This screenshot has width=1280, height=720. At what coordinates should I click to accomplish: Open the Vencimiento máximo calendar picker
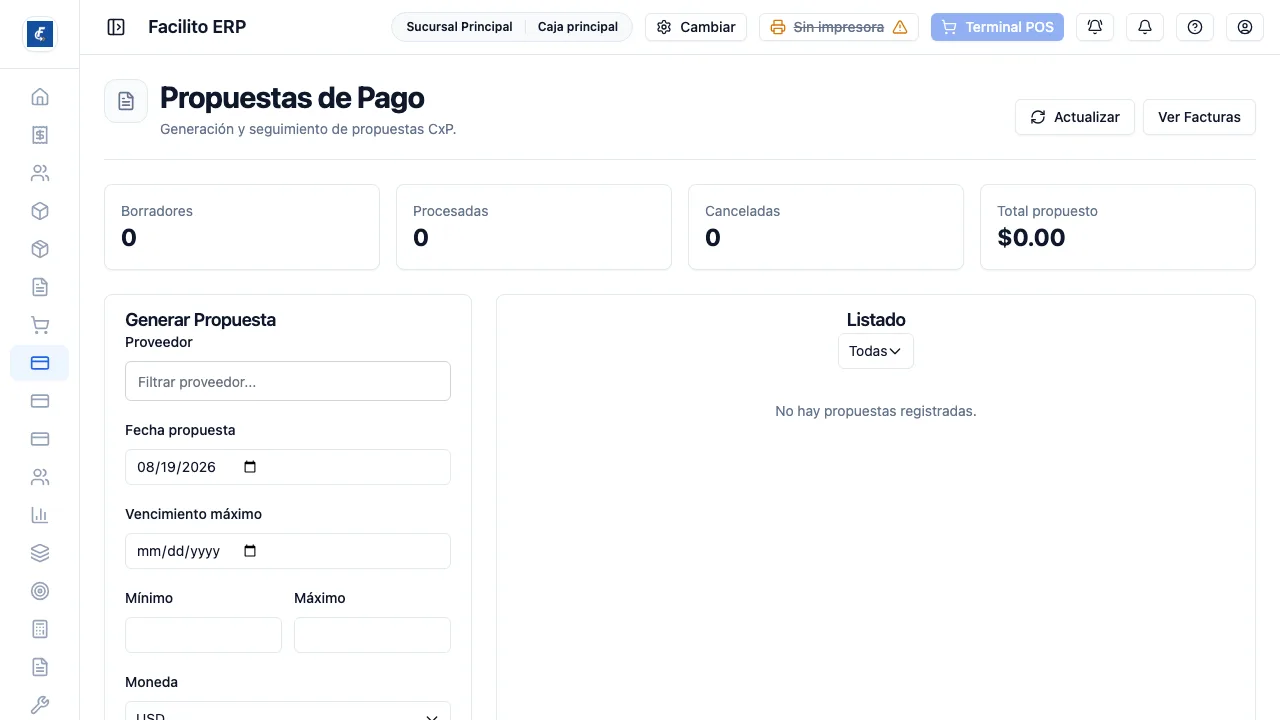tap(250, 551)
